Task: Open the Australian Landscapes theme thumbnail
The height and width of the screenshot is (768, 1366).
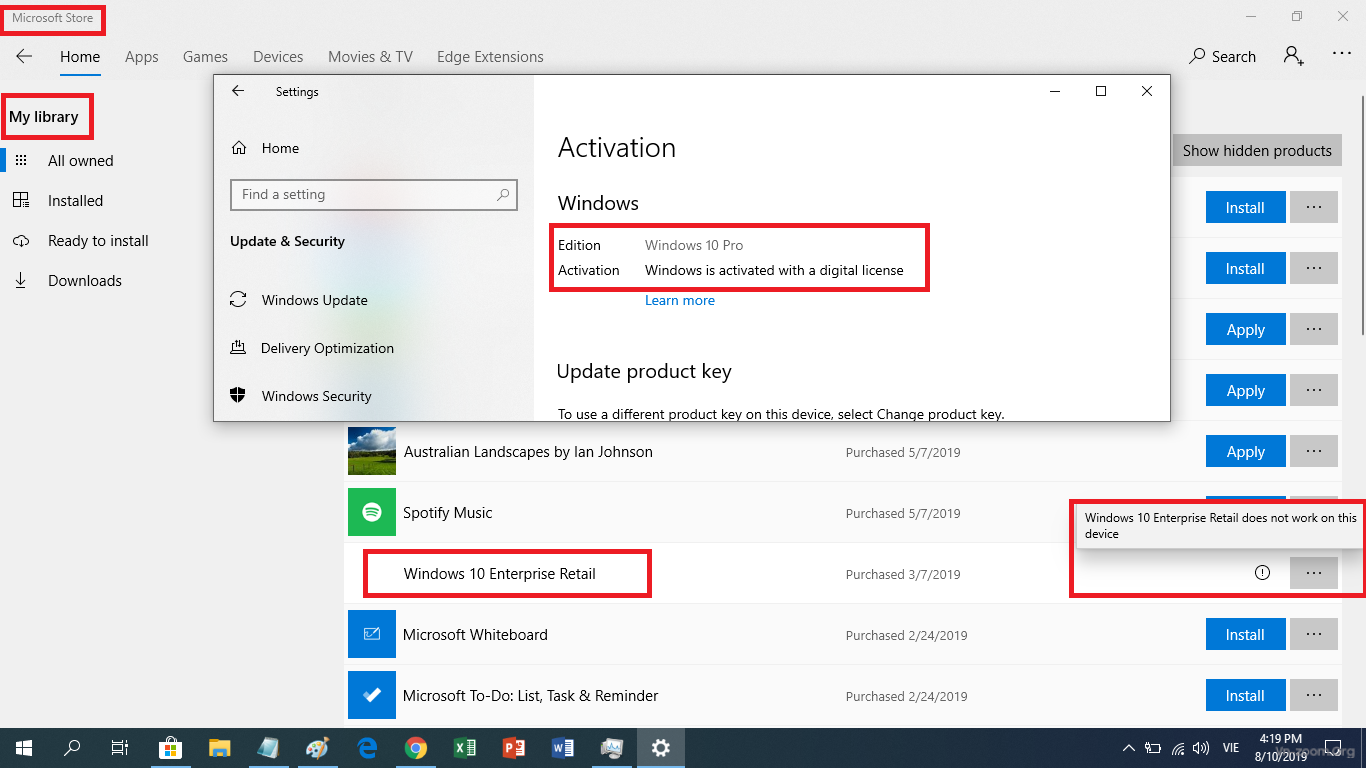Action: pos(372,452)
